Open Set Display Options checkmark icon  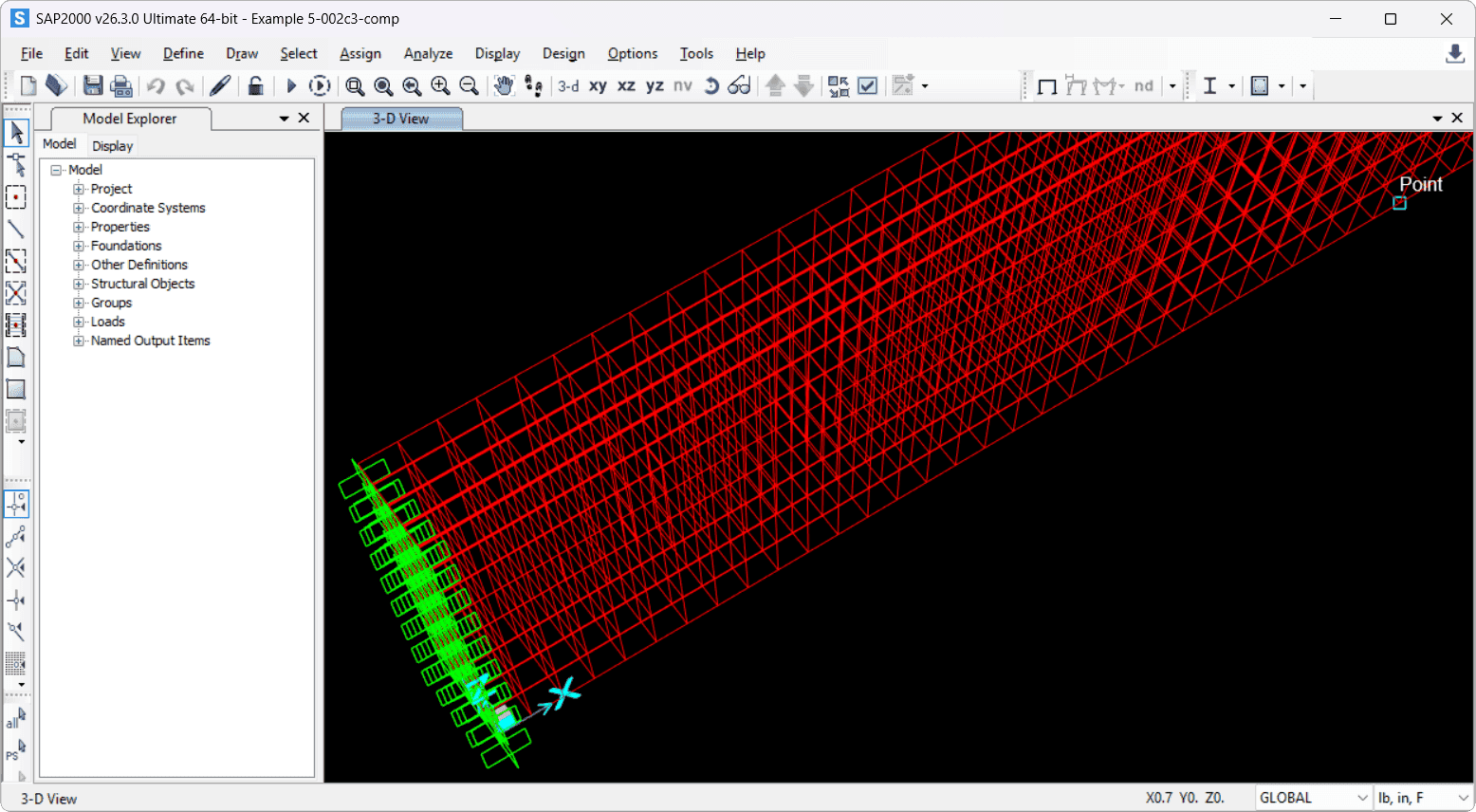[x=867, y=86]
